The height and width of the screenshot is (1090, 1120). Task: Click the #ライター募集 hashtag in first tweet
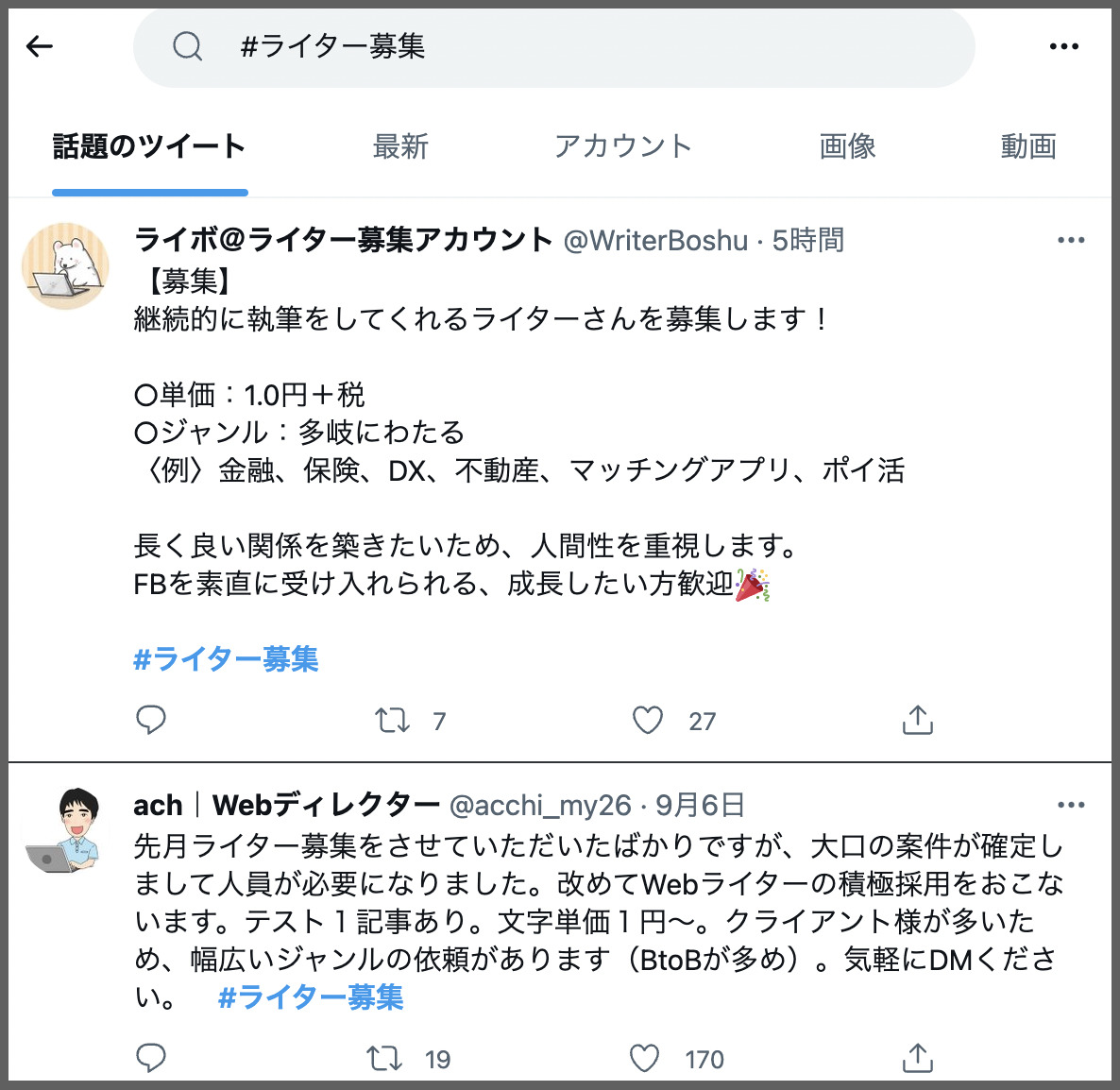coord(226,658)
